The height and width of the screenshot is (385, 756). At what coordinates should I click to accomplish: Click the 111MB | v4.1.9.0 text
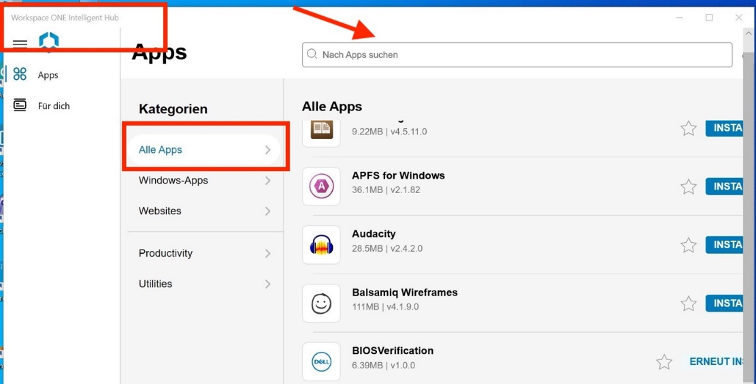(x=385, y=307)
